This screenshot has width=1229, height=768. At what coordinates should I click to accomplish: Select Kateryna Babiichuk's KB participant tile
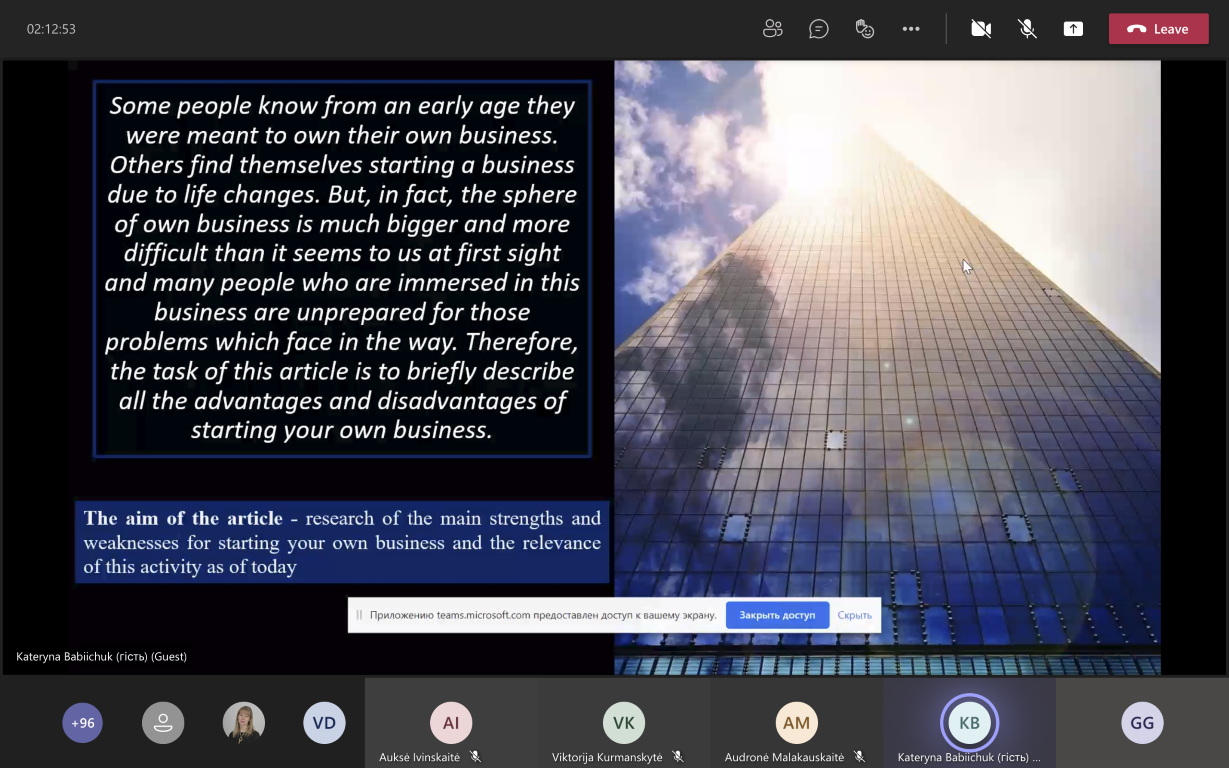click(x=969, y=723)
